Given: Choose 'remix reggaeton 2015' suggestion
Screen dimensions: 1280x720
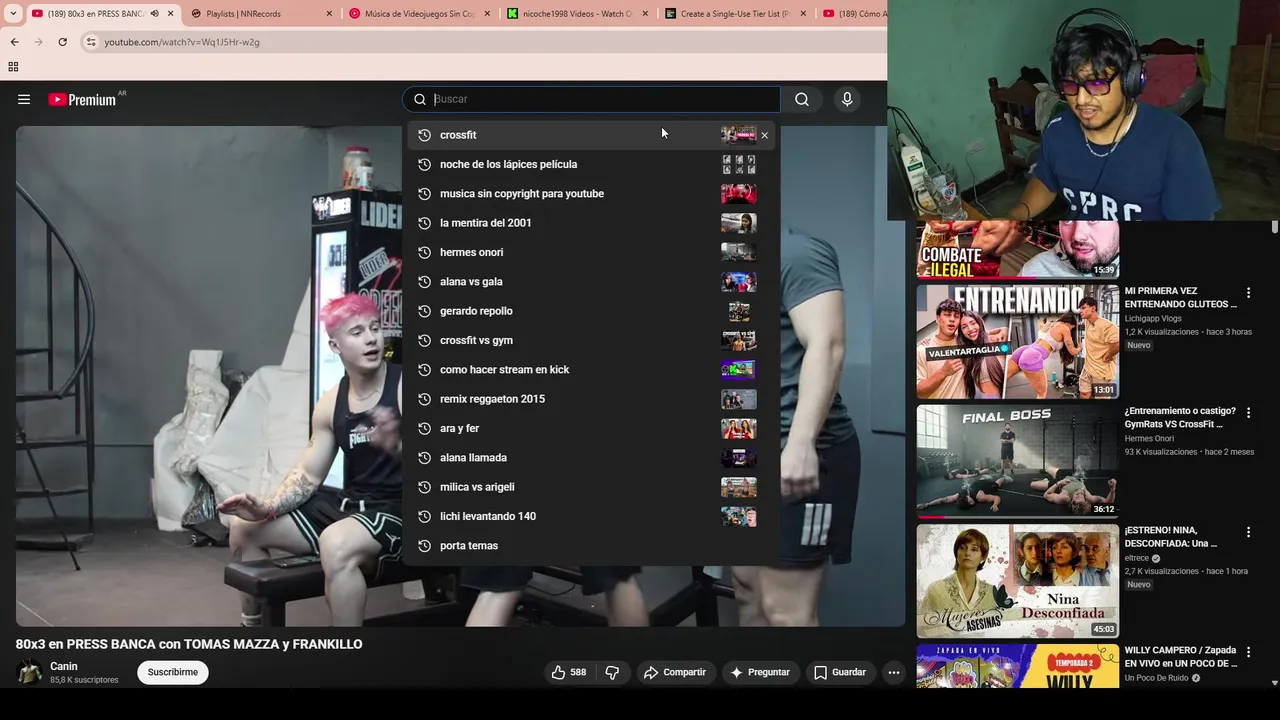Looking at the screenshot, I should pyautogui.click(x=590, y=399).
